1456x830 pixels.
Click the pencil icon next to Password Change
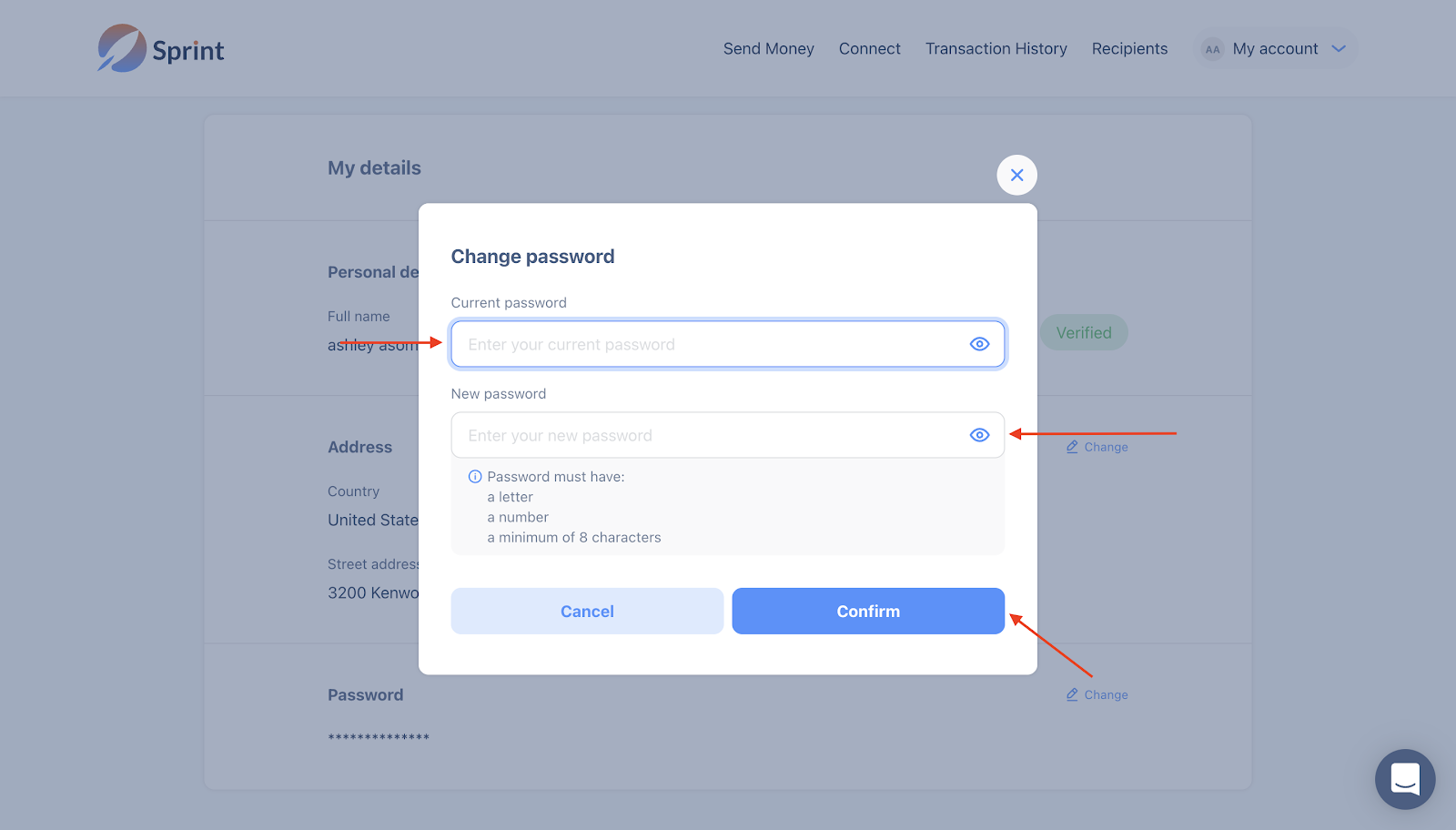tap(1072, 694)
